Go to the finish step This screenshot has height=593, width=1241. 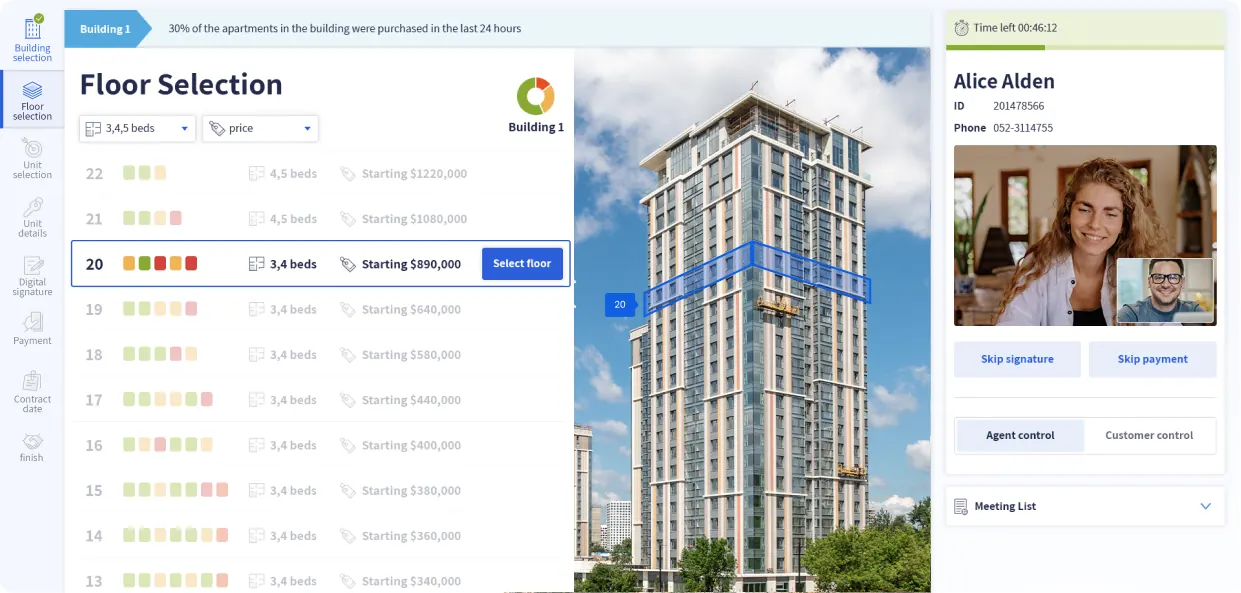32,447
